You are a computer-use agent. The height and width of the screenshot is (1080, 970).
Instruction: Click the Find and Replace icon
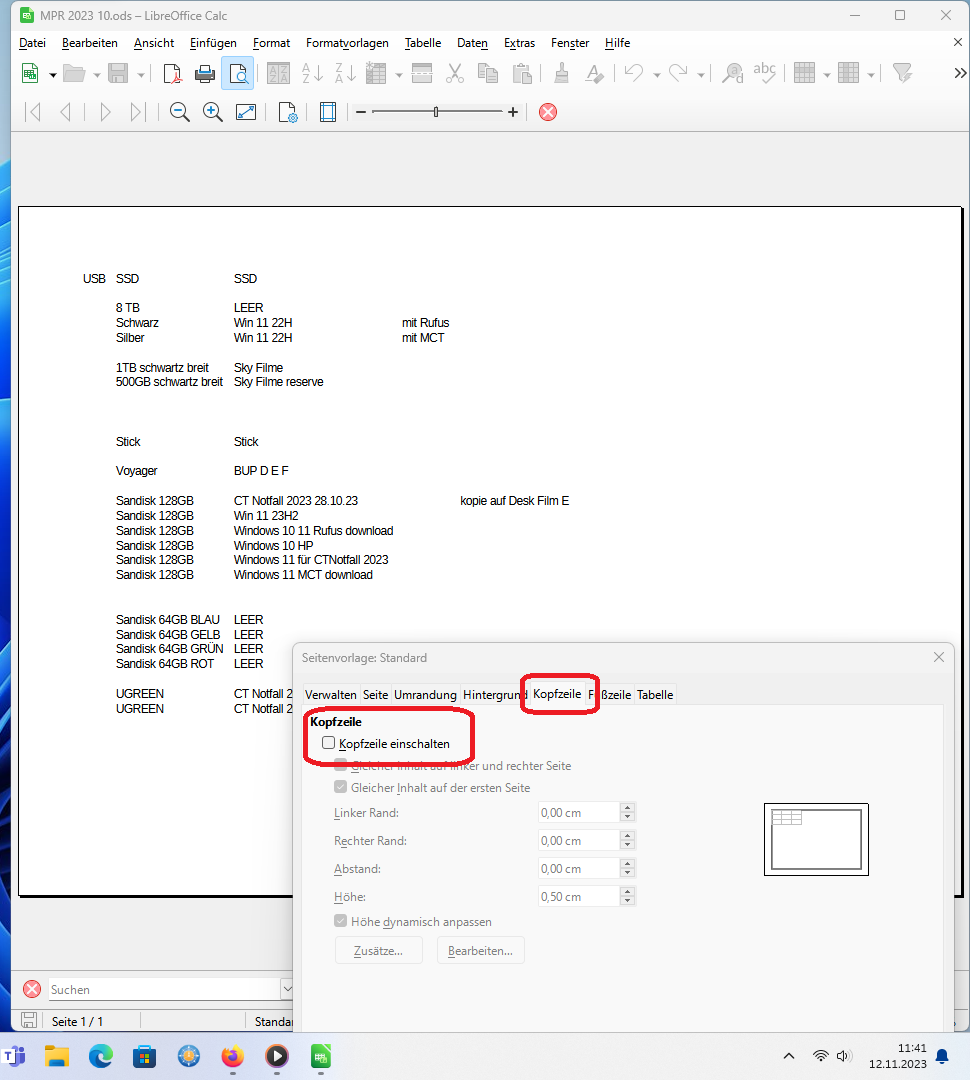coord(732,73)
